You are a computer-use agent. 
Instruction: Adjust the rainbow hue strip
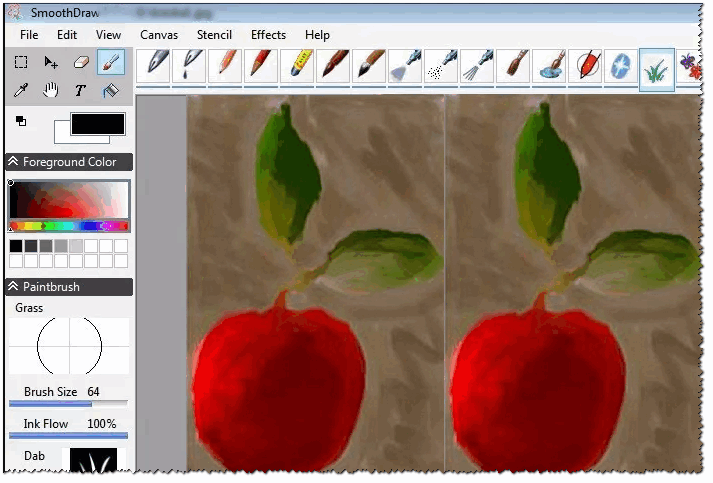[x=69, y=226]
